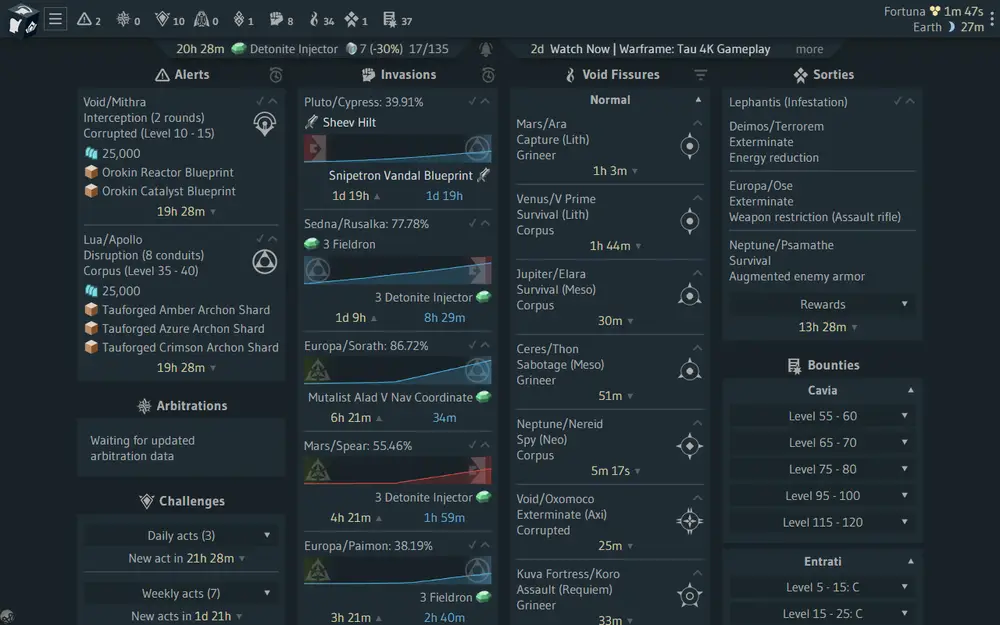Click the Earth night cycle moon icon

(952, 27)
